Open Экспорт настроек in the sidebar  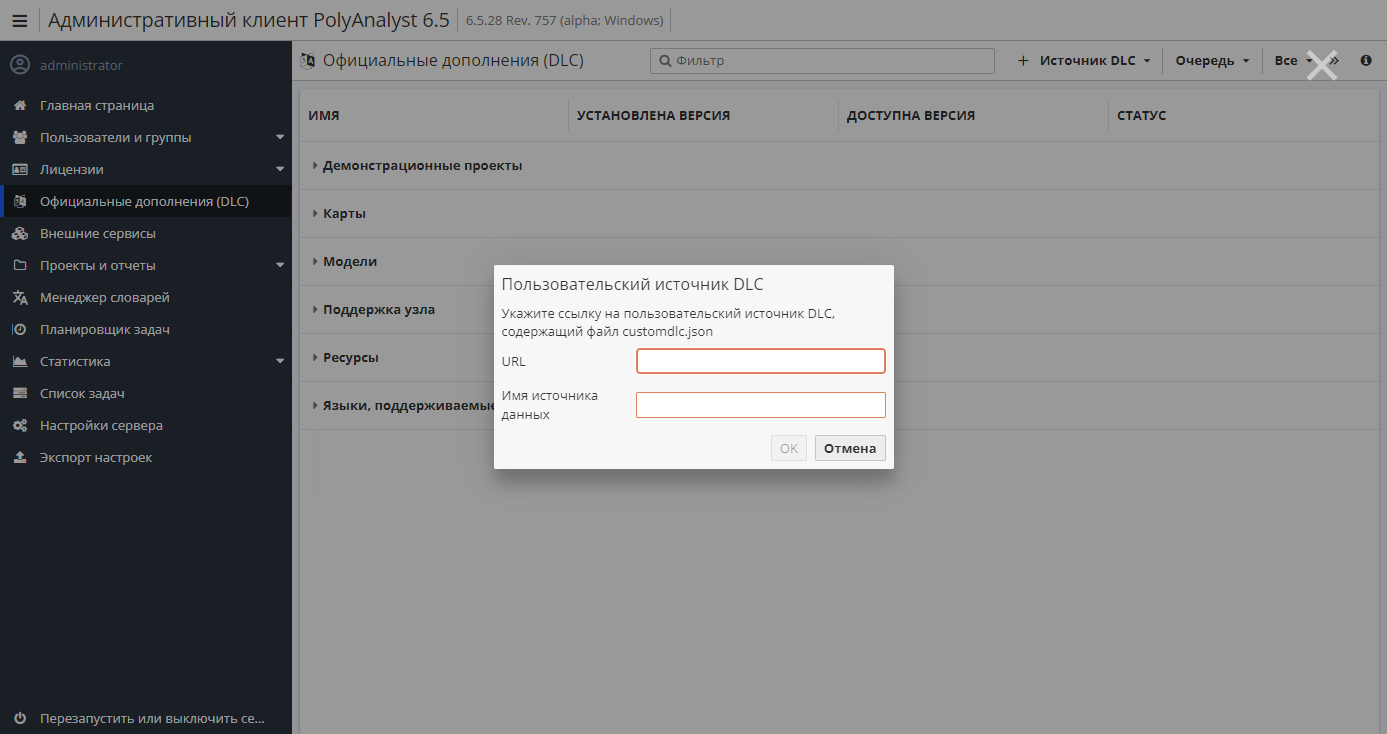(146, 457)
